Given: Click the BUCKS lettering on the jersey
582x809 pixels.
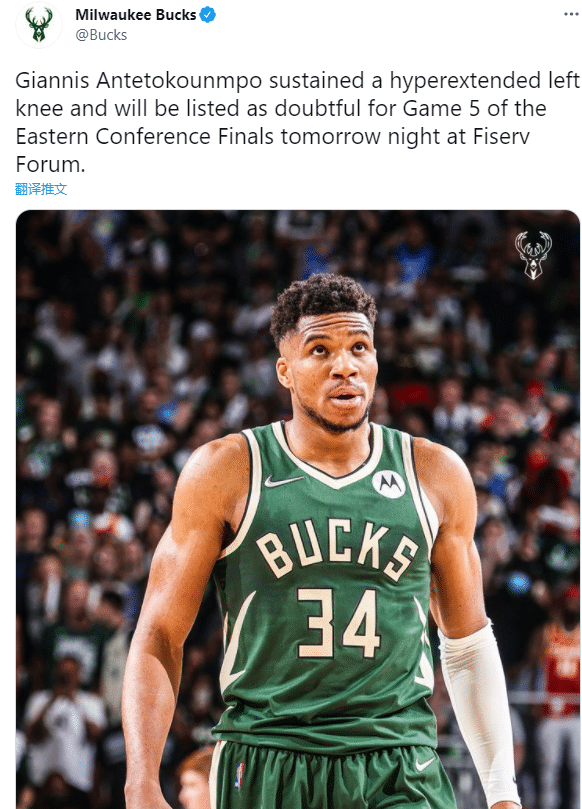Looking at the screenshot, I should (337, 549).
